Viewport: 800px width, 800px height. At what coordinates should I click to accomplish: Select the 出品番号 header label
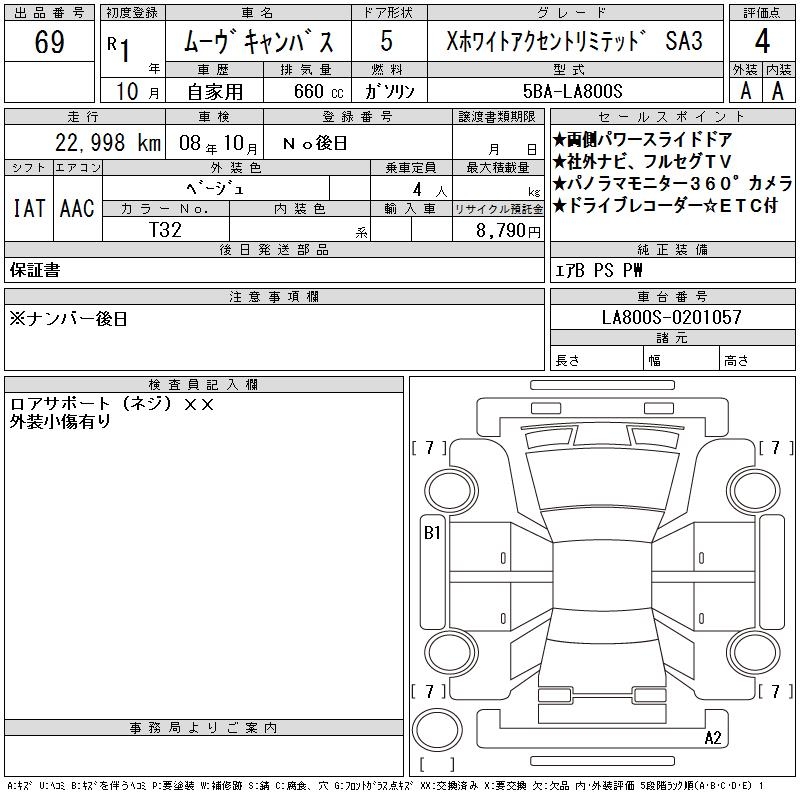pyautogui.click(x=49, y=13)
